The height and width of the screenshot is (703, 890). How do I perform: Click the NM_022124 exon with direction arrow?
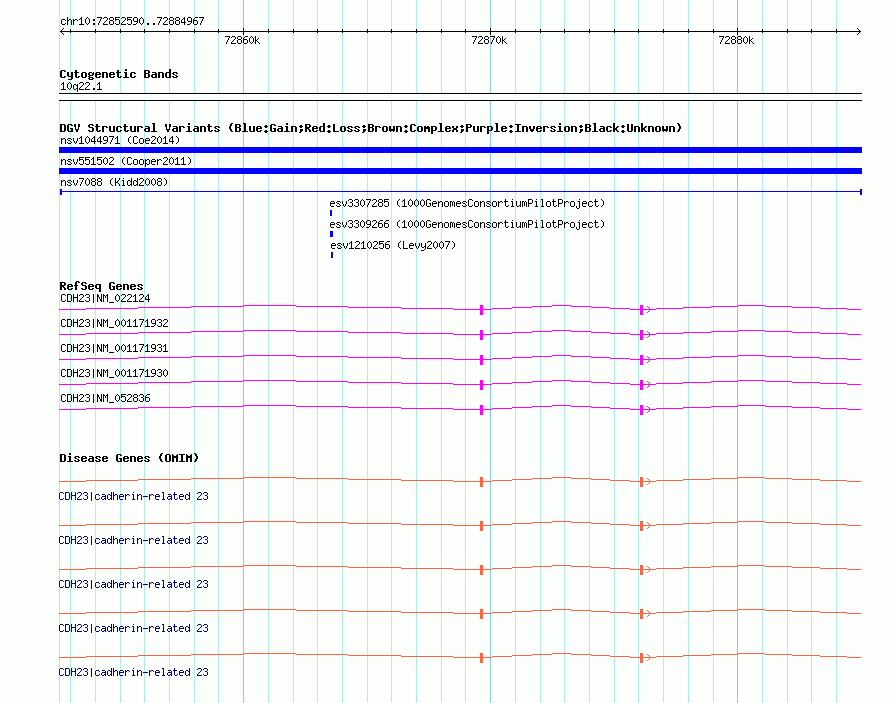(641, 310)
